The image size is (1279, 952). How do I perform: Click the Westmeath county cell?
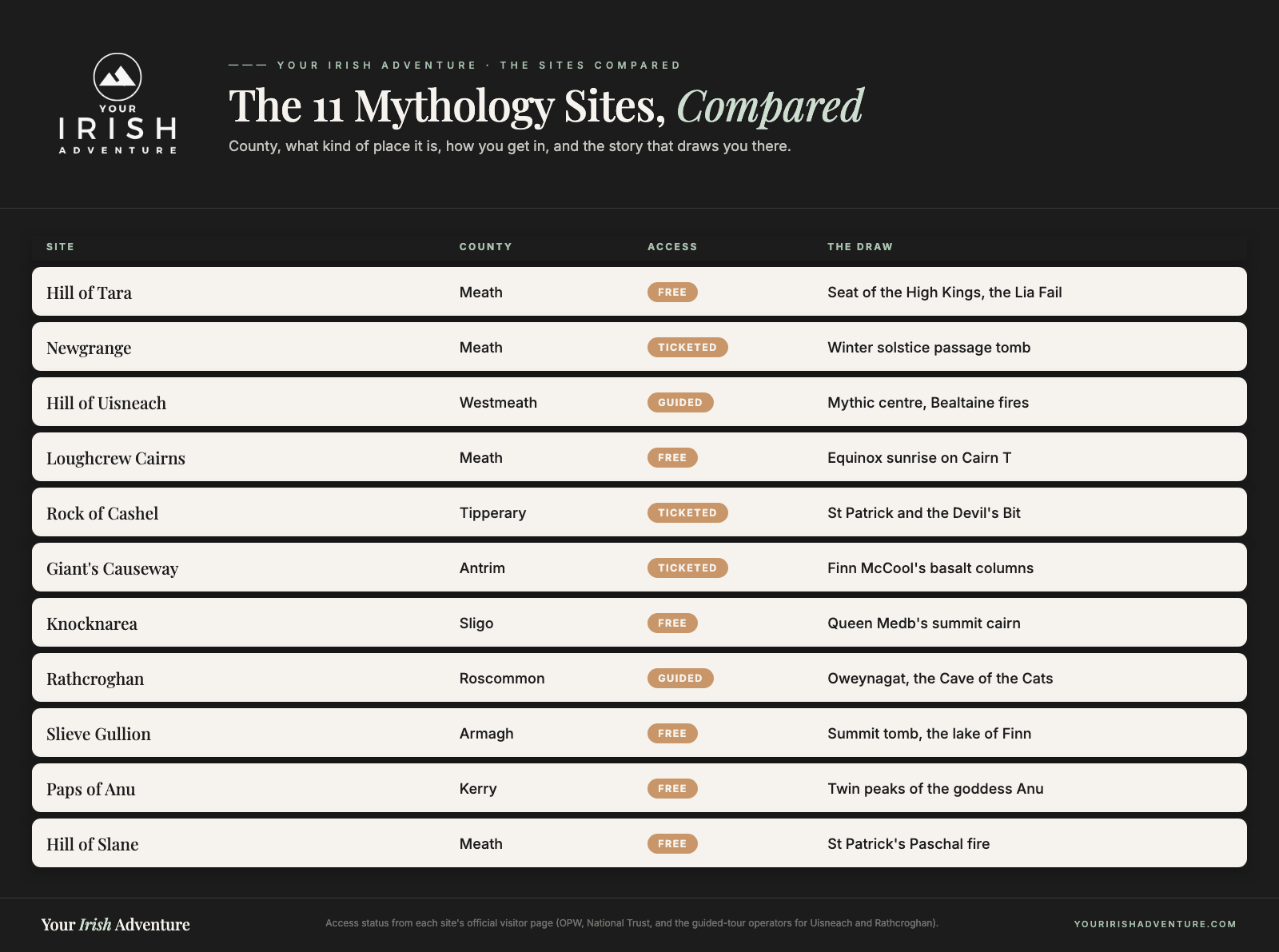pyautogui.click(x=498, y=403)
